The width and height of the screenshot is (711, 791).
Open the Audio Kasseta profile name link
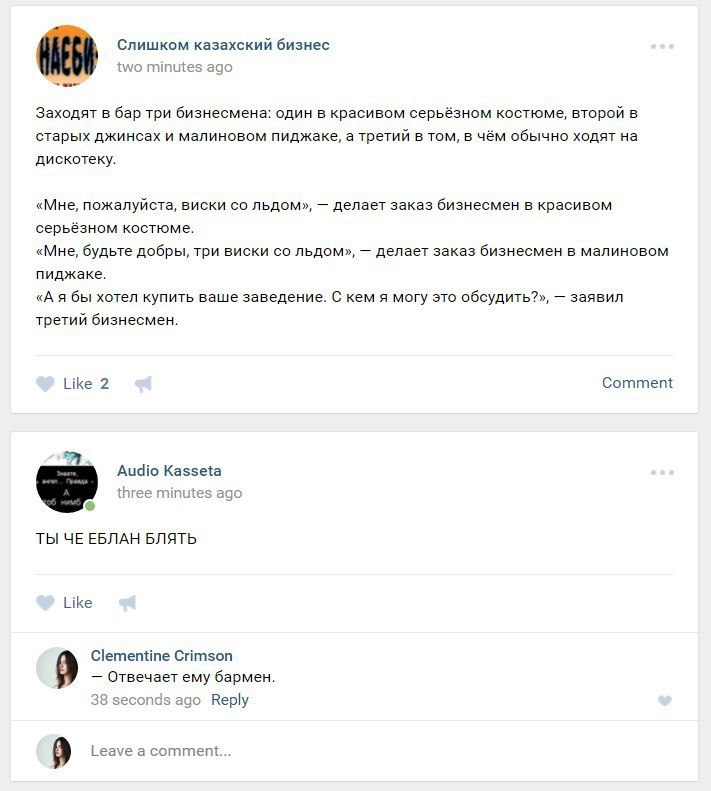169,471
